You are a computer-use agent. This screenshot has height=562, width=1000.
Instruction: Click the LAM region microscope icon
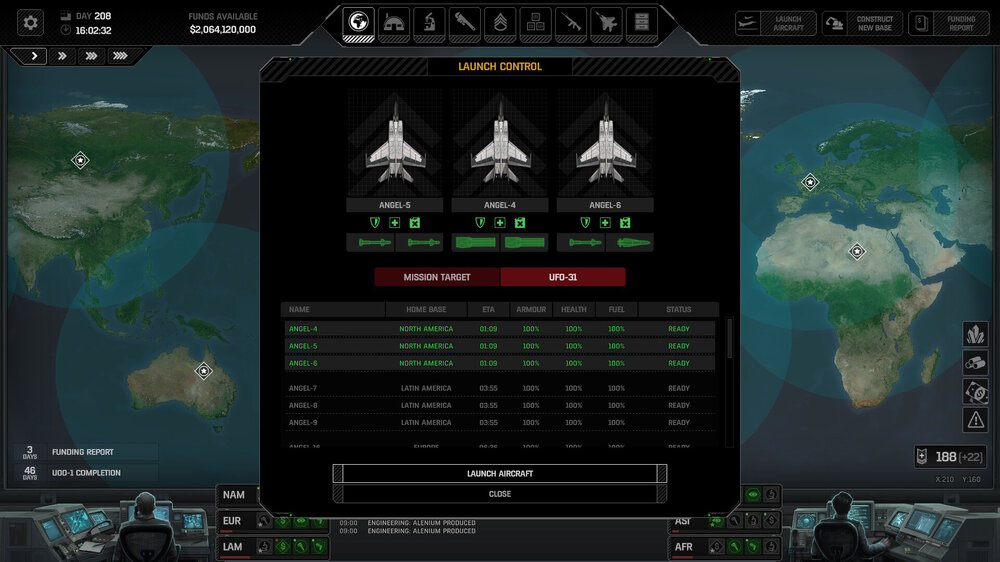click(x=264, y=547)
